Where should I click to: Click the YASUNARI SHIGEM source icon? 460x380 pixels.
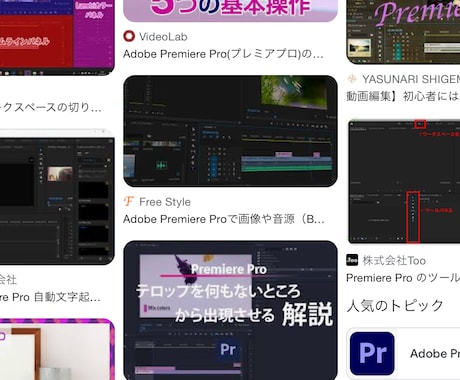[x=352, y=79]
